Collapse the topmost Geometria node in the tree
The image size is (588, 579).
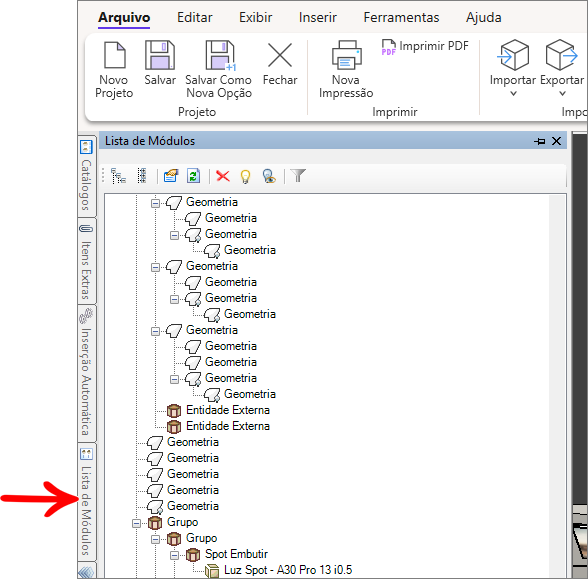pyautogui.click(x=155, y=204)
